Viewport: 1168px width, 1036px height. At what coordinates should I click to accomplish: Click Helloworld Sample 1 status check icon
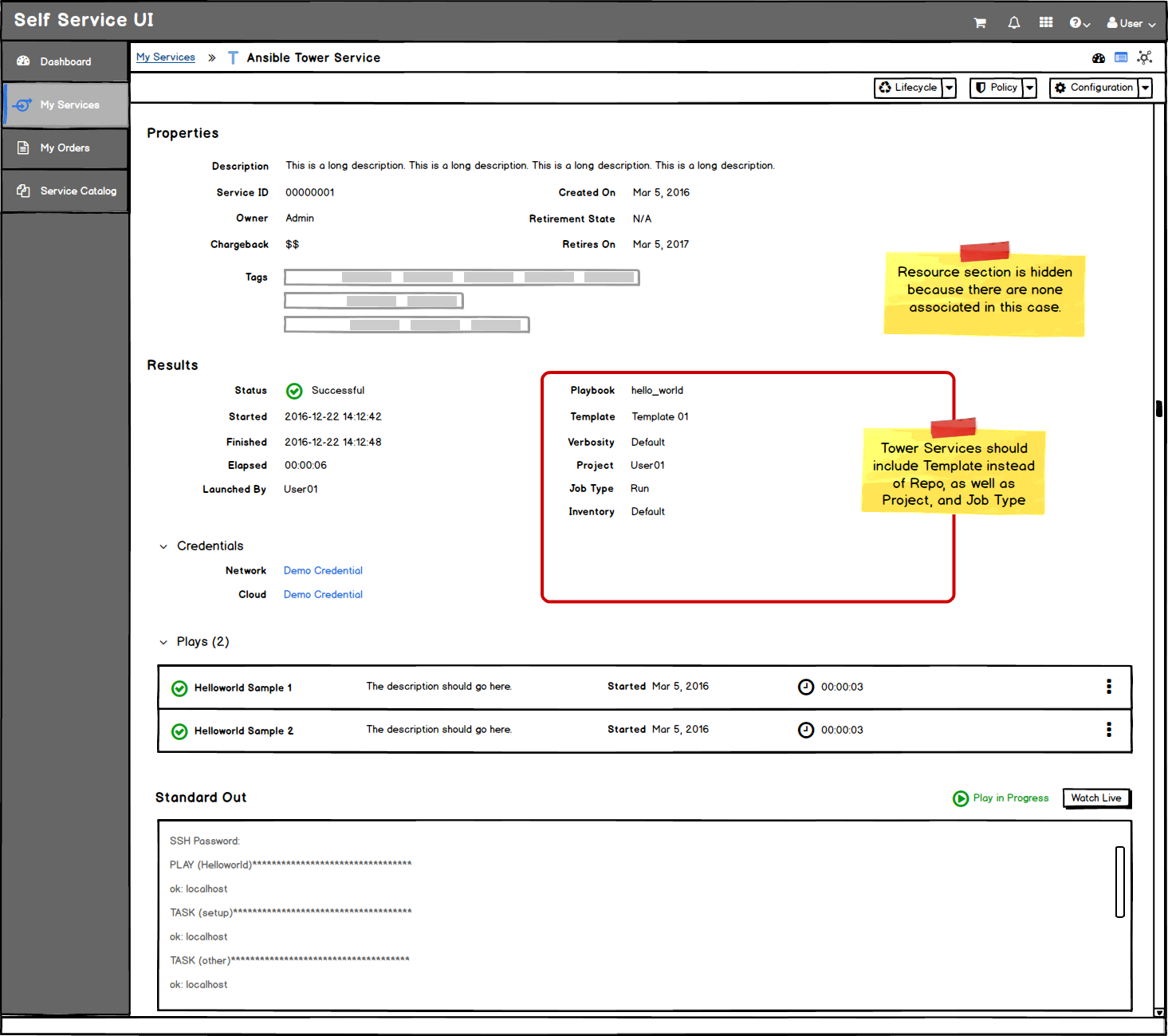[x=179, y=688]
